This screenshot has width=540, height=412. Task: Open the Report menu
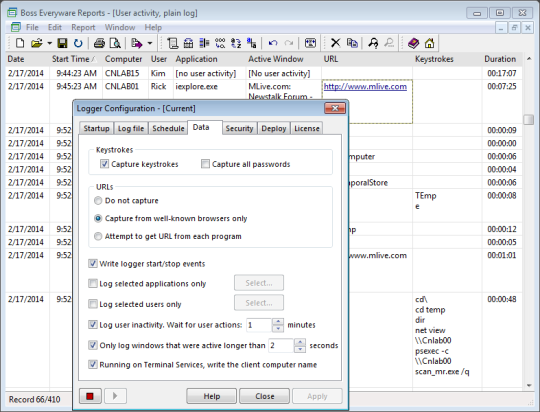point(83,27)
